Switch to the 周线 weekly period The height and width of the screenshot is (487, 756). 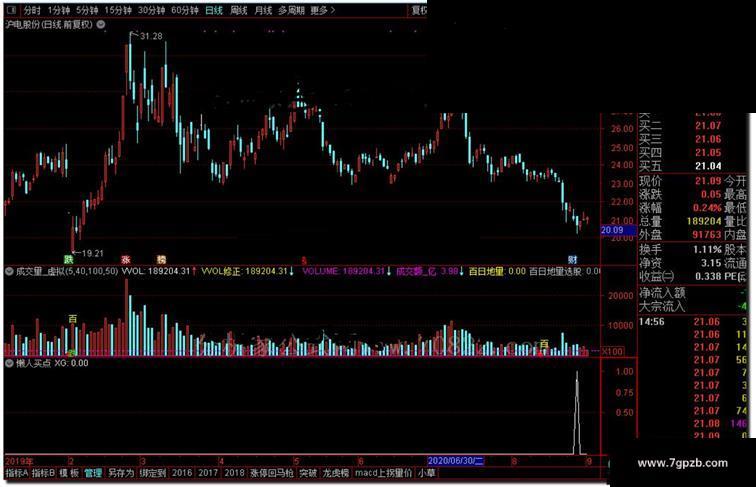(x=239, y=10)
